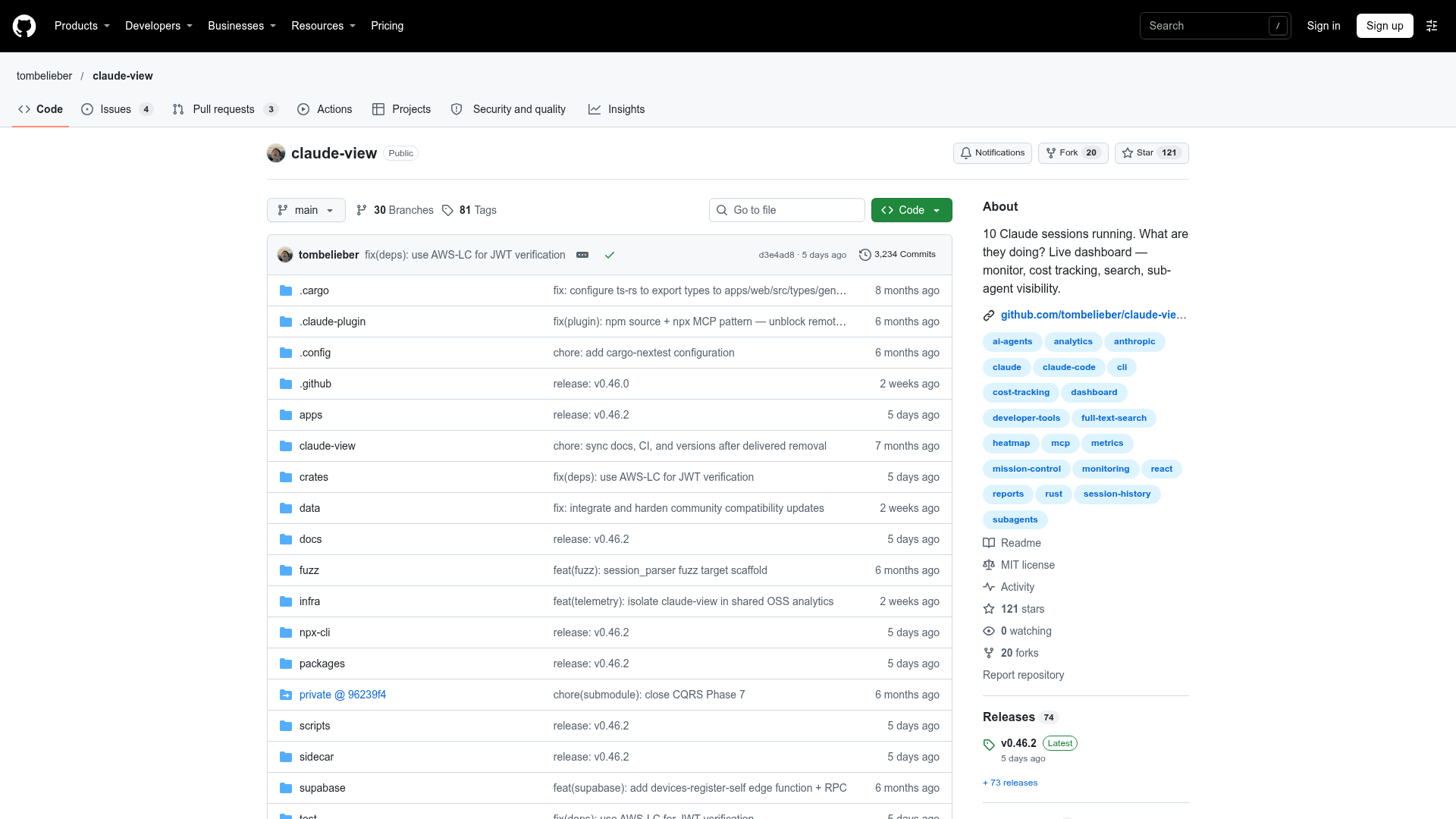This screenshot has height=819, width=1456.
Task: Click the MIT license scale icon
Action: pos(989,565)
